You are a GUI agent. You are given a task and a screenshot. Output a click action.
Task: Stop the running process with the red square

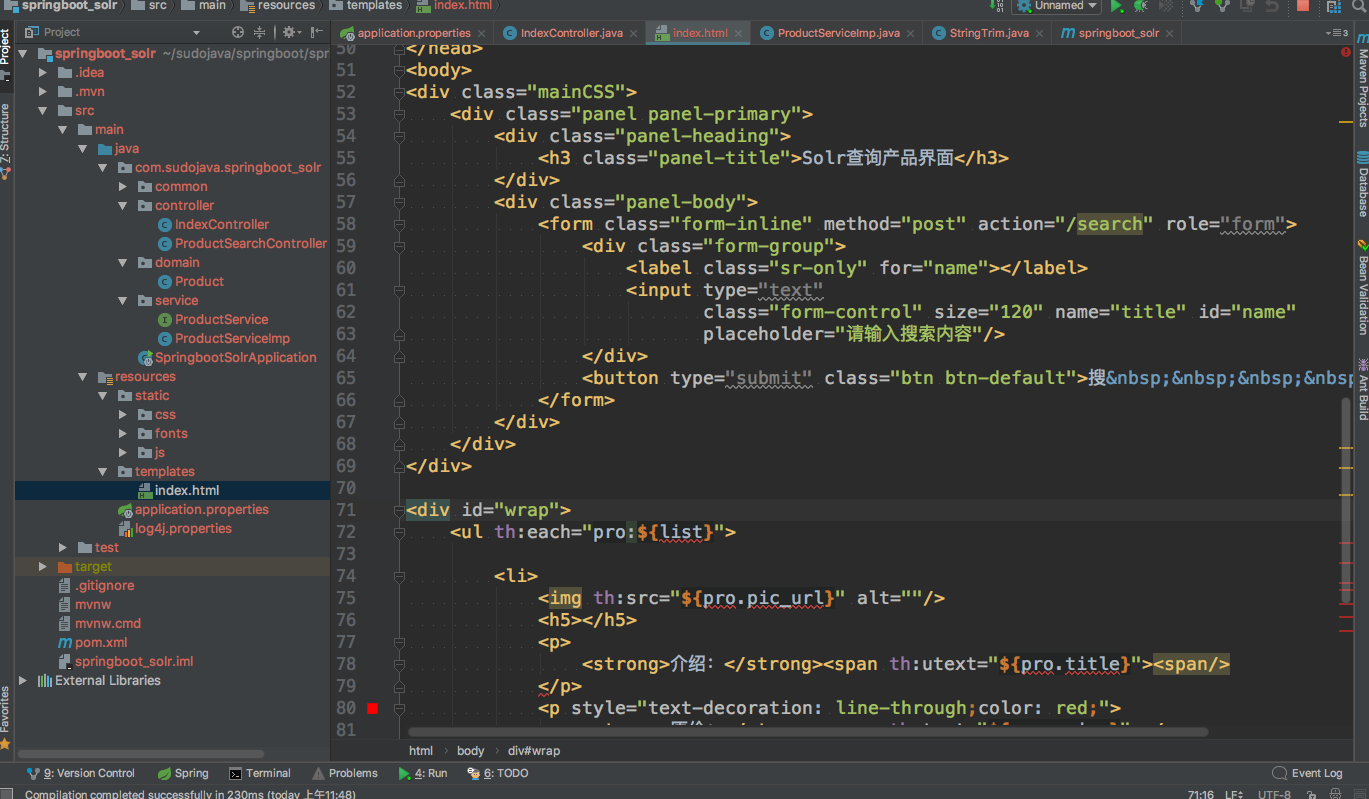coord(1303,6)
